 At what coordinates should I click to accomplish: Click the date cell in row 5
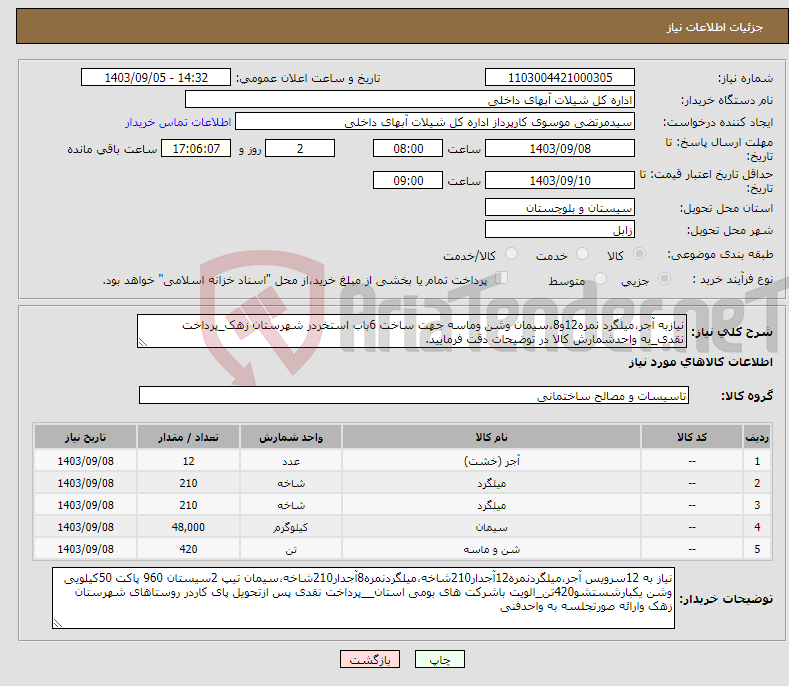(86, 549)
